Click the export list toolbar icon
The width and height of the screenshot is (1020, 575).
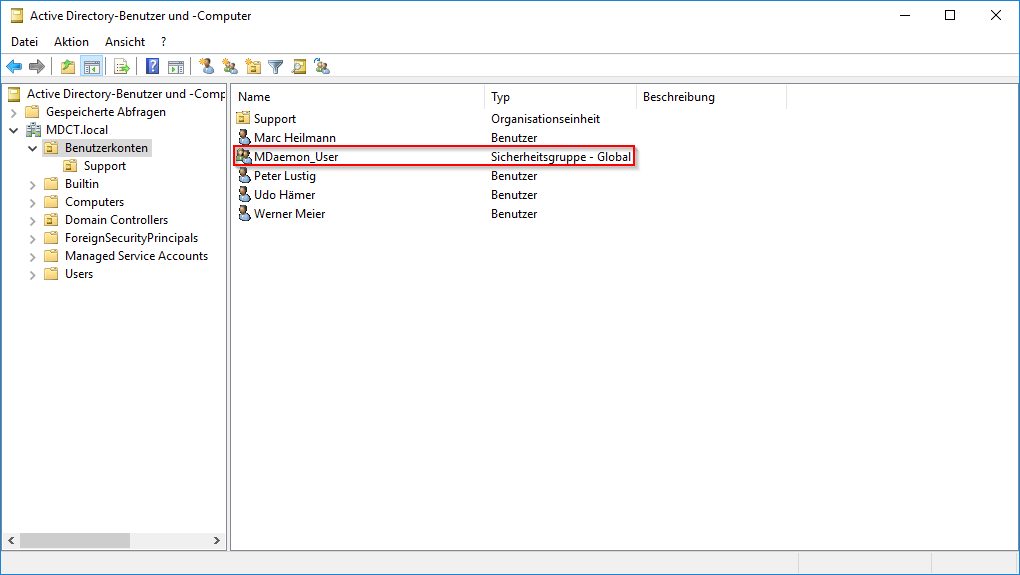click(122, 67)
